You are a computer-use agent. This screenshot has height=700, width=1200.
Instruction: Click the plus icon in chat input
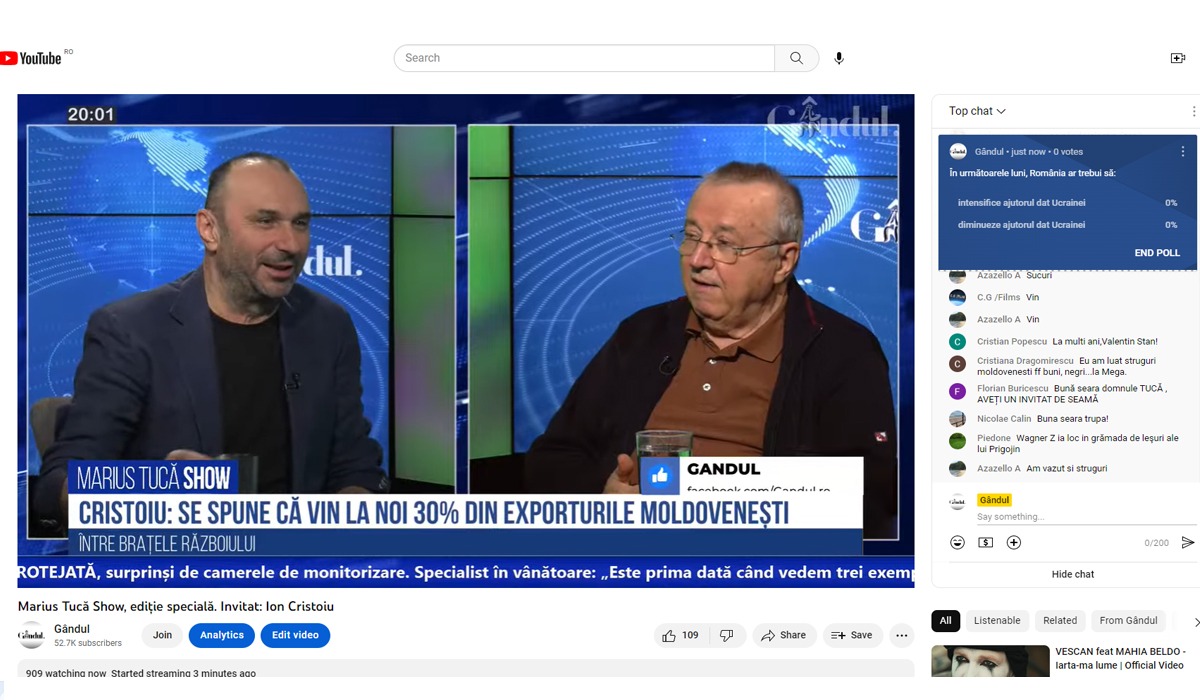[x=1014, y=542]
